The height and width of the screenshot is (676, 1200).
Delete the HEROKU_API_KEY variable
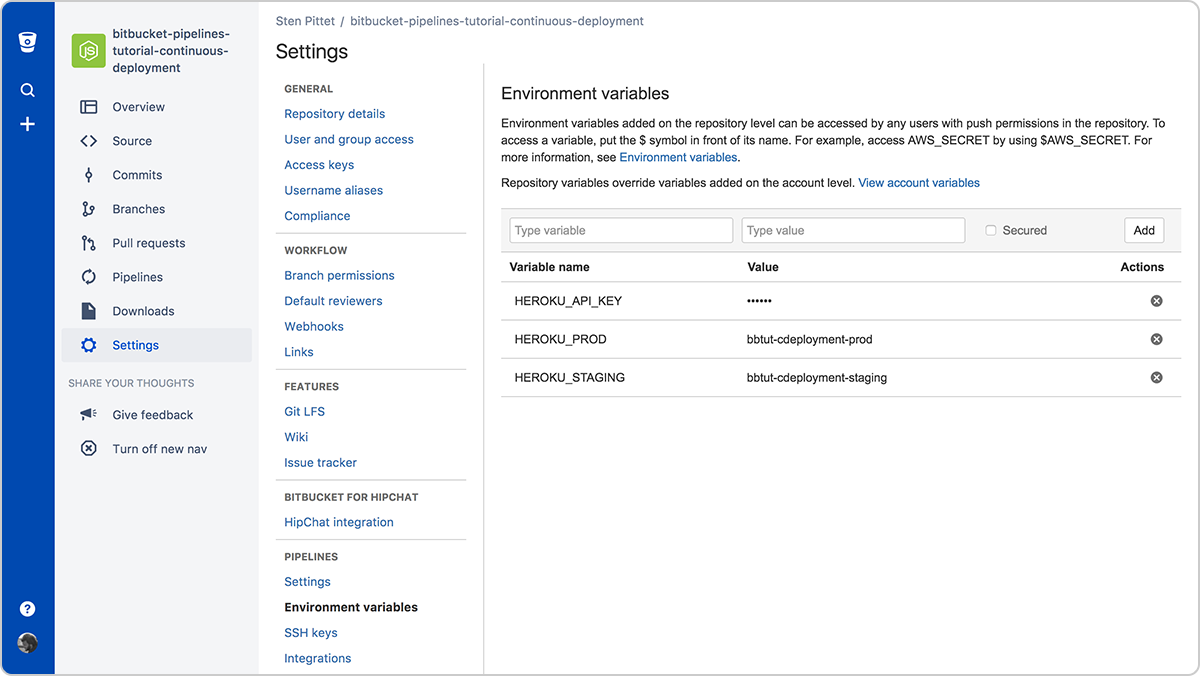click(x=1156, y=300)
